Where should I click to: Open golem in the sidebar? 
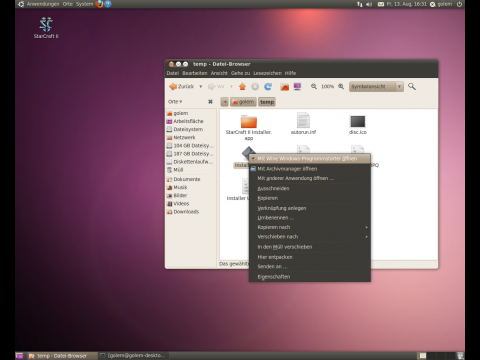click(x=191, y=113)
